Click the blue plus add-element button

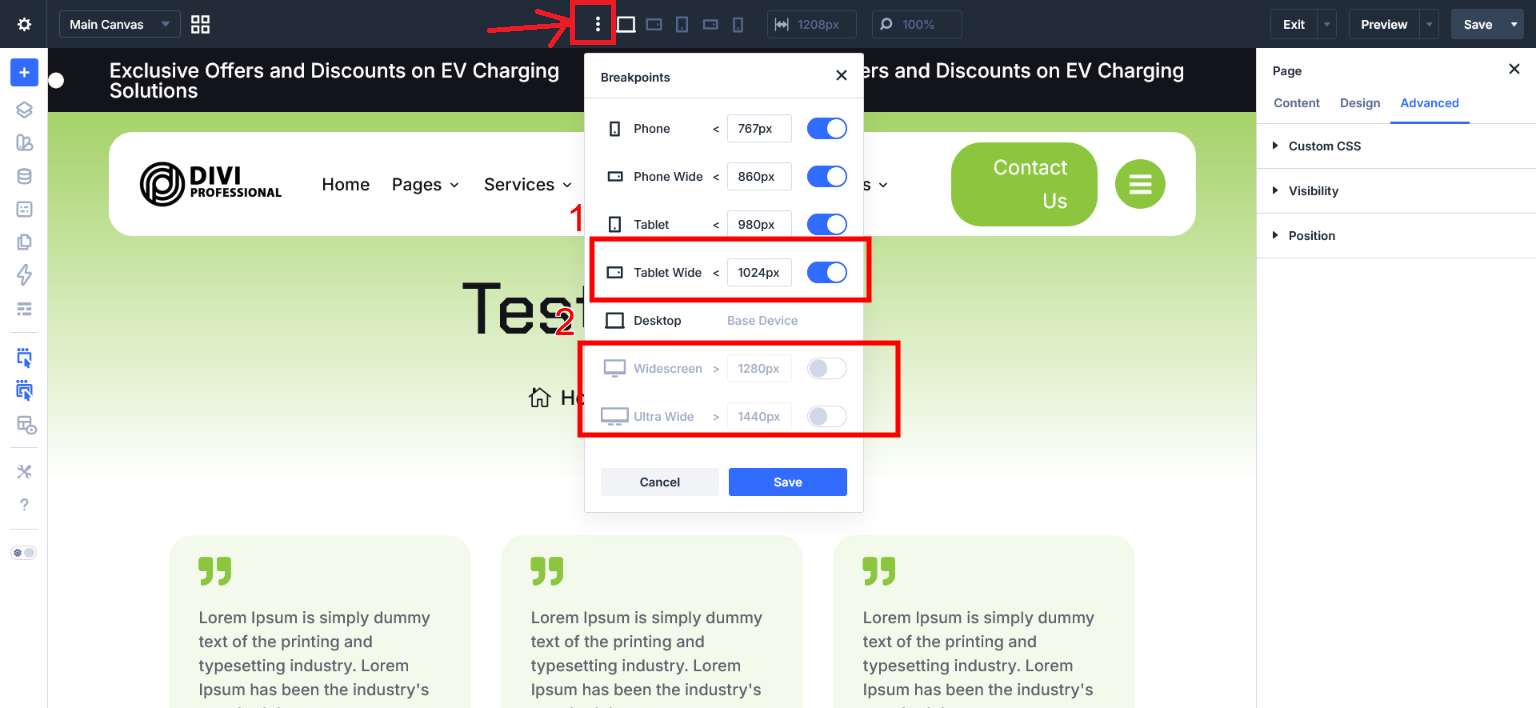24,73
